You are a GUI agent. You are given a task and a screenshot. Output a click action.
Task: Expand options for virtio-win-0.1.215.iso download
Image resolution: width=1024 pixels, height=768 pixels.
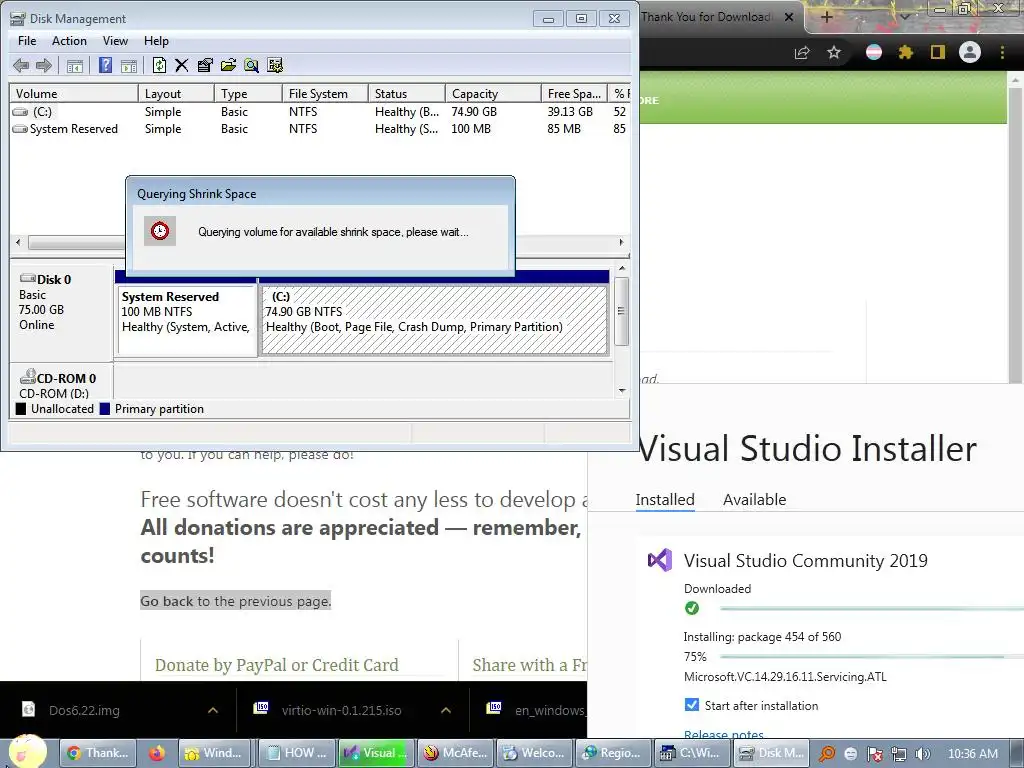tap(446, 710)
